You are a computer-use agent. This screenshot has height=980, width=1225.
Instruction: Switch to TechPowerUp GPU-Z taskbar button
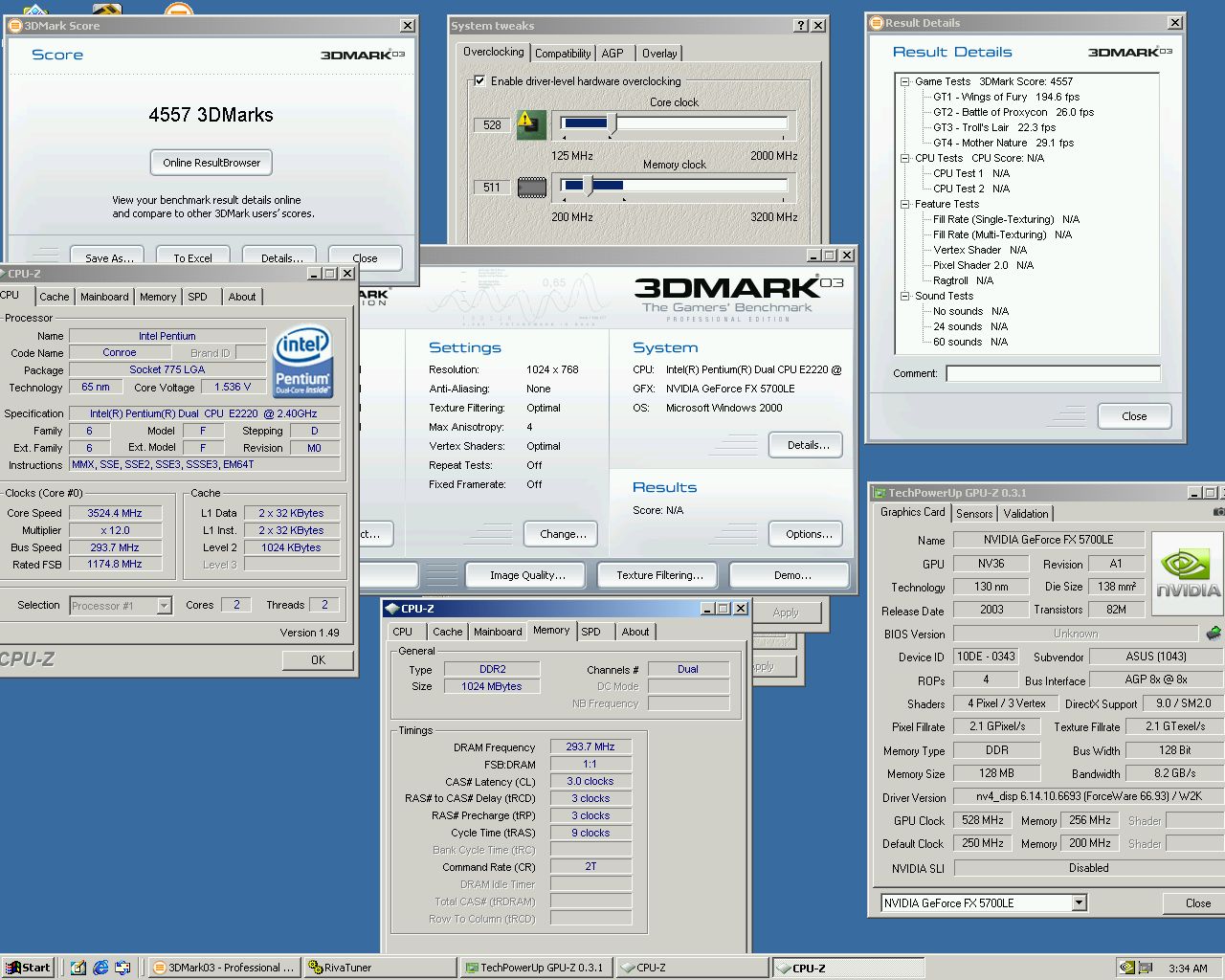[536, 968]
